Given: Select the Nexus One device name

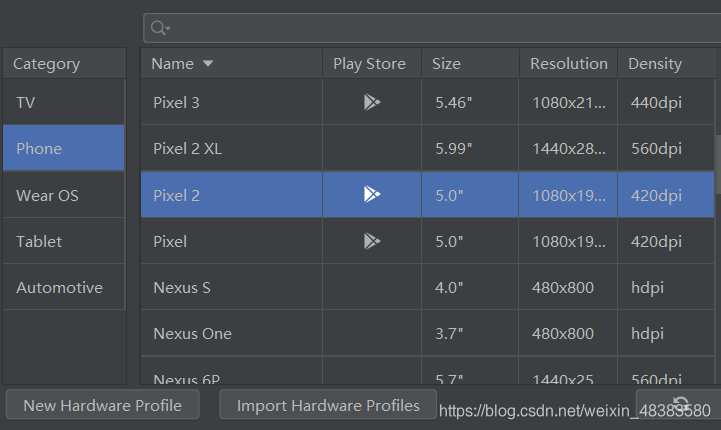Looking at the screenshot, I should pos(192,333).
